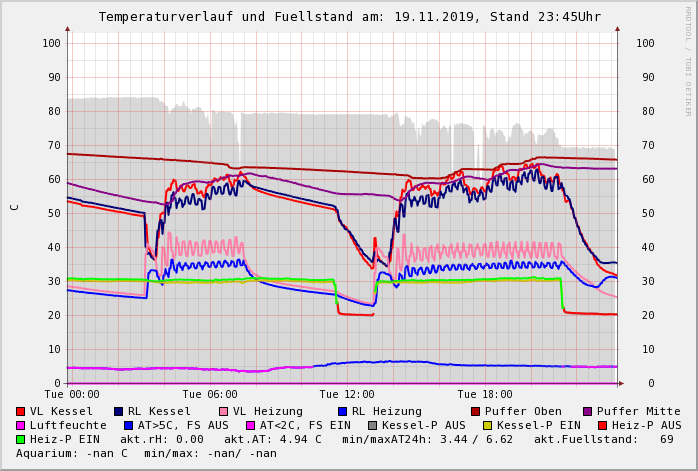Select the purple Puffer Mitte legend swatch
The image size is (698, 471).
(x=588, y=411)
